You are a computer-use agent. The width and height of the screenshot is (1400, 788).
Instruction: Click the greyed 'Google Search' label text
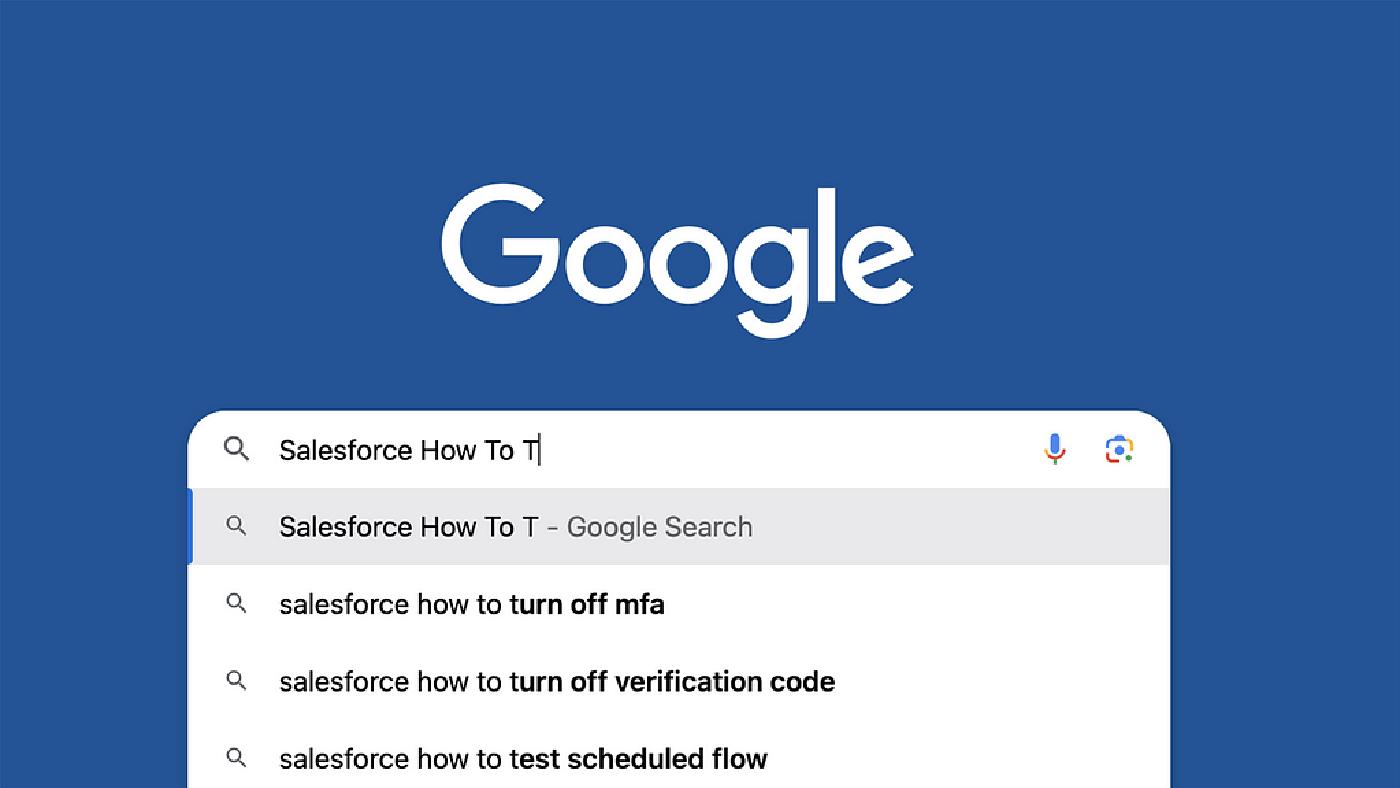[660, 526]
